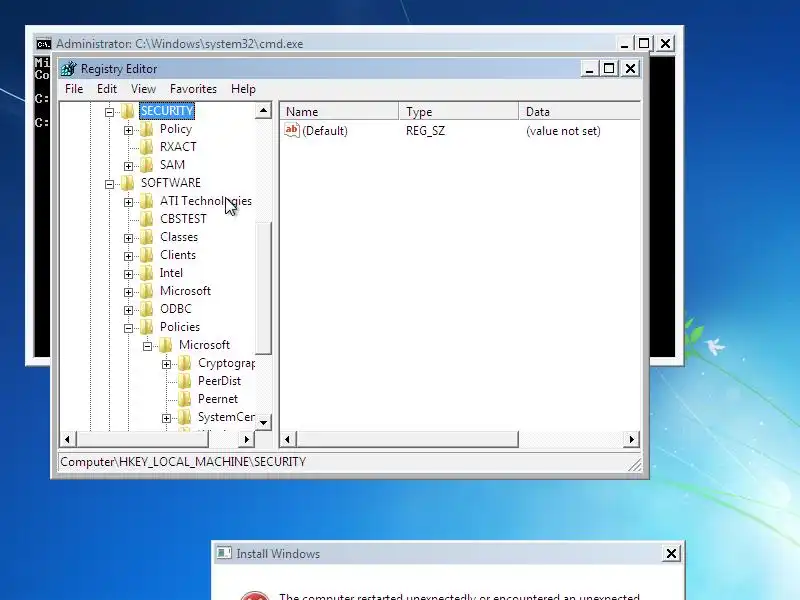Click the Registry Editor title bar icon
This screenshot has width=800, height=600.
pos(68,68)
